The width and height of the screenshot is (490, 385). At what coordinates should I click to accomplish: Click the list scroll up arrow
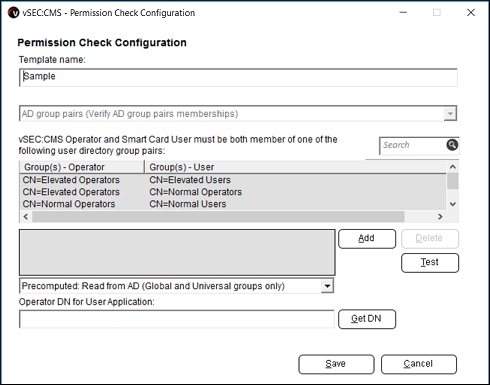pyautogui.click(x=453, y=167)
